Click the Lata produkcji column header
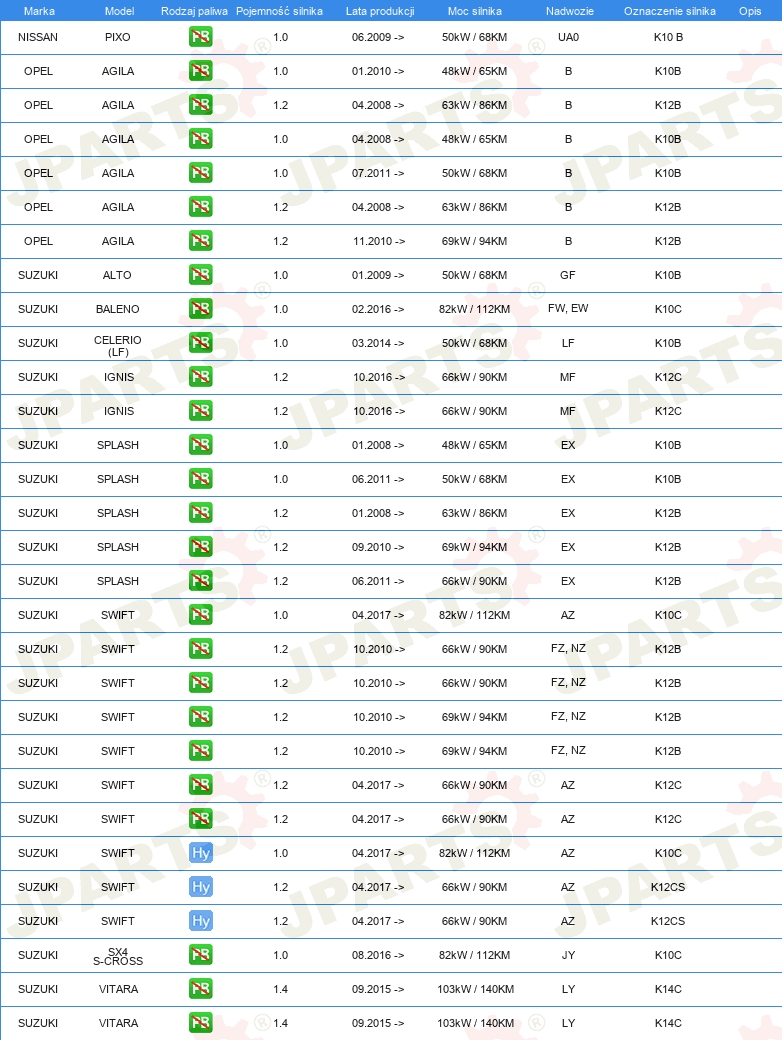 380,11
